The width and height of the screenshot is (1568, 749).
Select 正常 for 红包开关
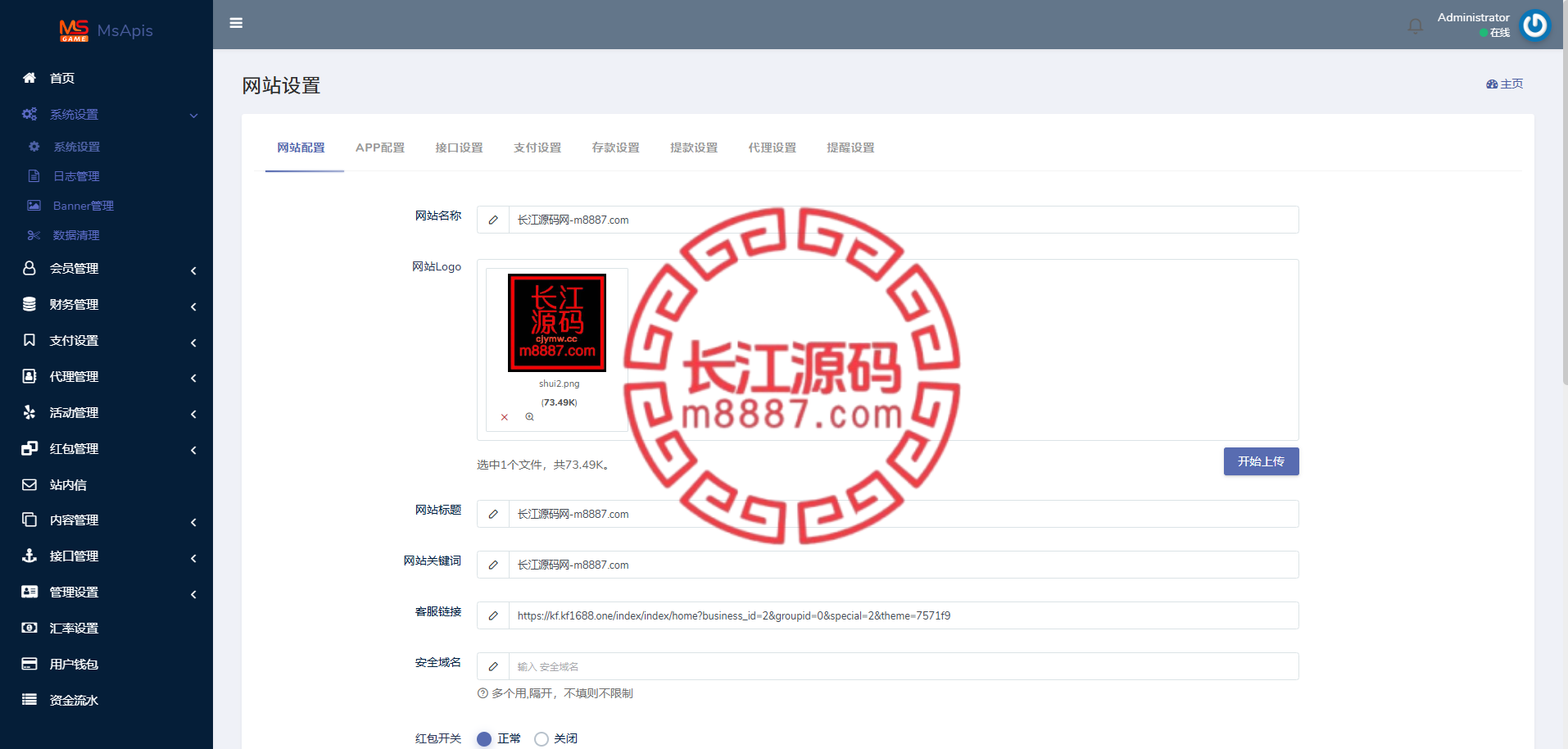[x=484, y=738]
